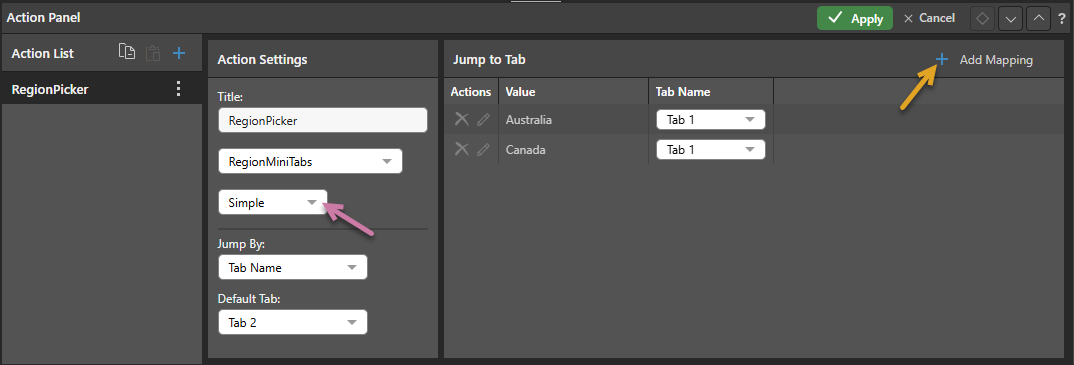Click the down chevron in panel header
Viewport: 1074px width, 365px height.
1010,18
